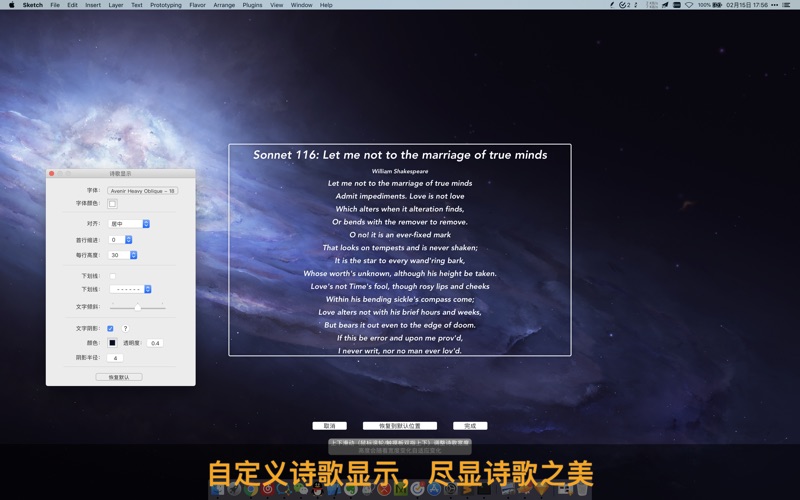Open the line height dropdown showing 30
The width and height of the screenshot is (800, 500).
tap(122, 255)
